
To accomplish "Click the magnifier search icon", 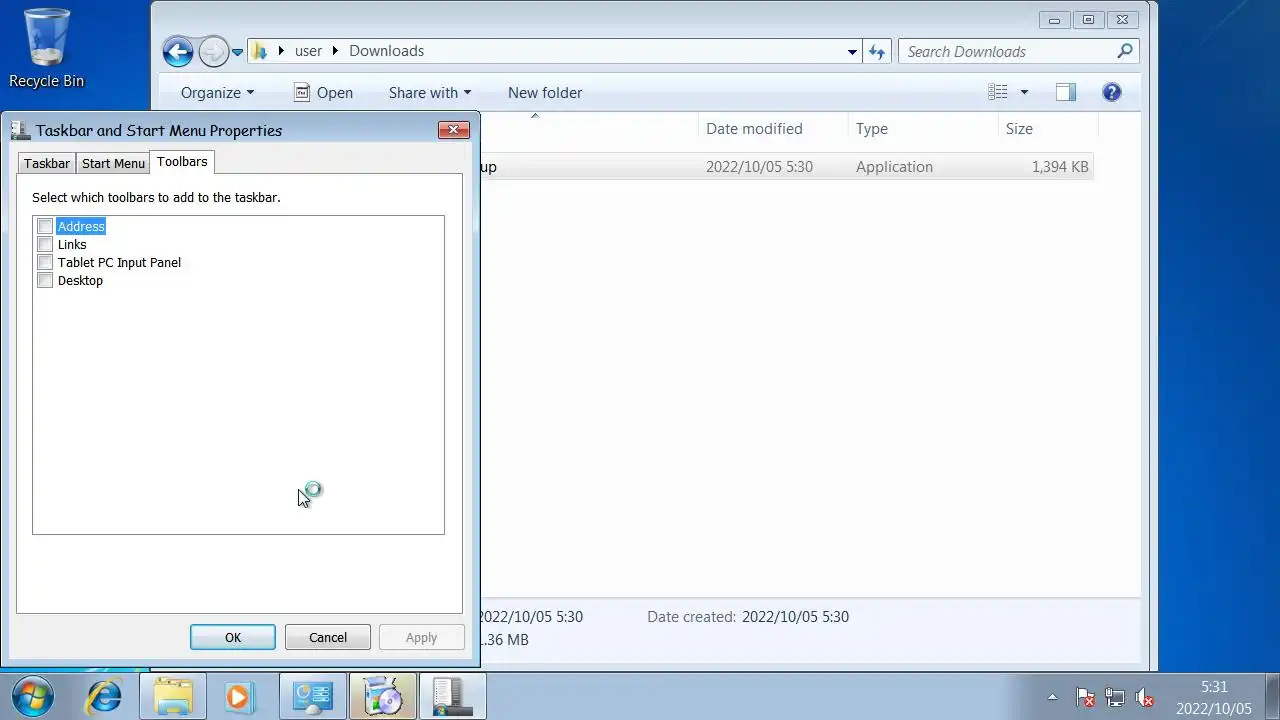I will [x=1125, y=51].
